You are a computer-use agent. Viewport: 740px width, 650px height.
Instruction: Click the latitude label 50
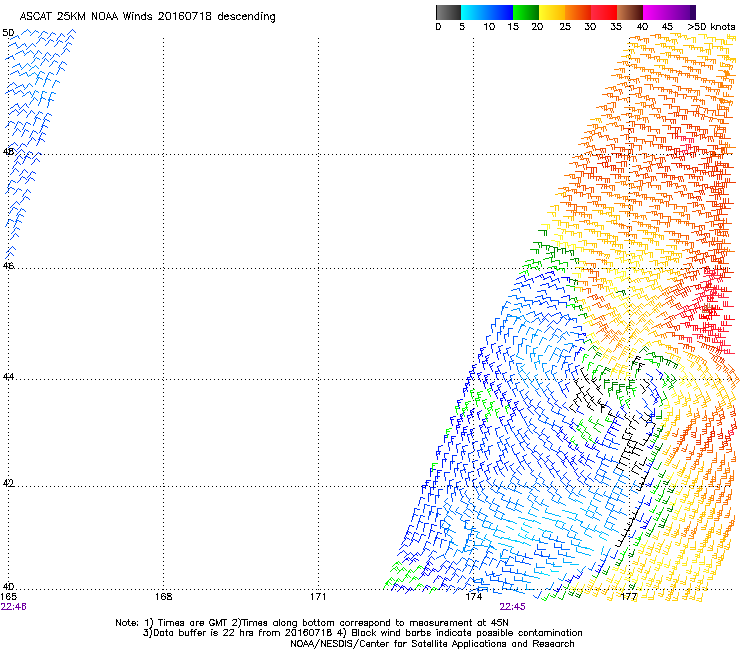(8, 33)
